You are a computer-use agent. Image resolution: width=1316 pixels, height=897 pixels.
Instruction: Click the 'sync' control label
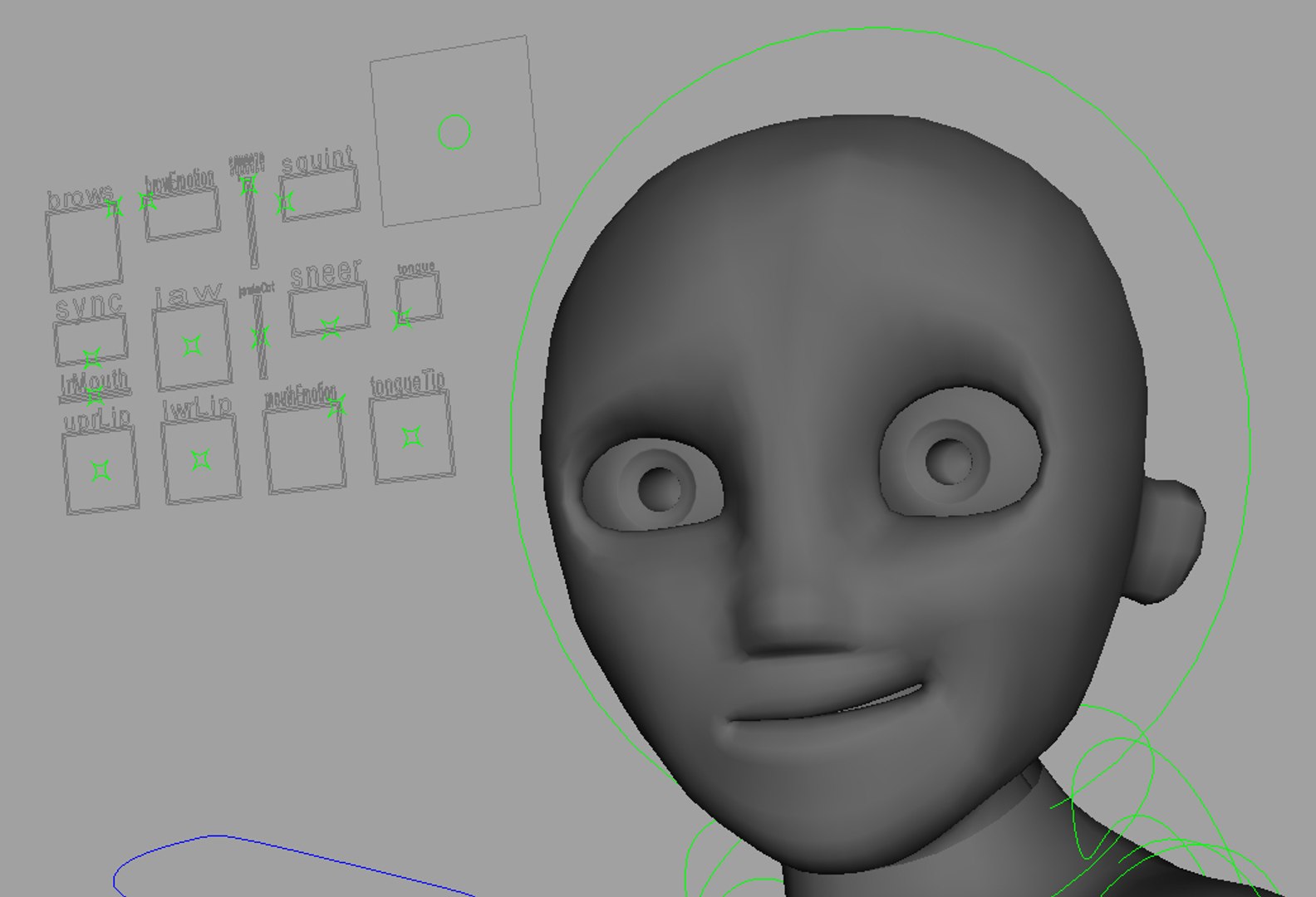point(89,306)
